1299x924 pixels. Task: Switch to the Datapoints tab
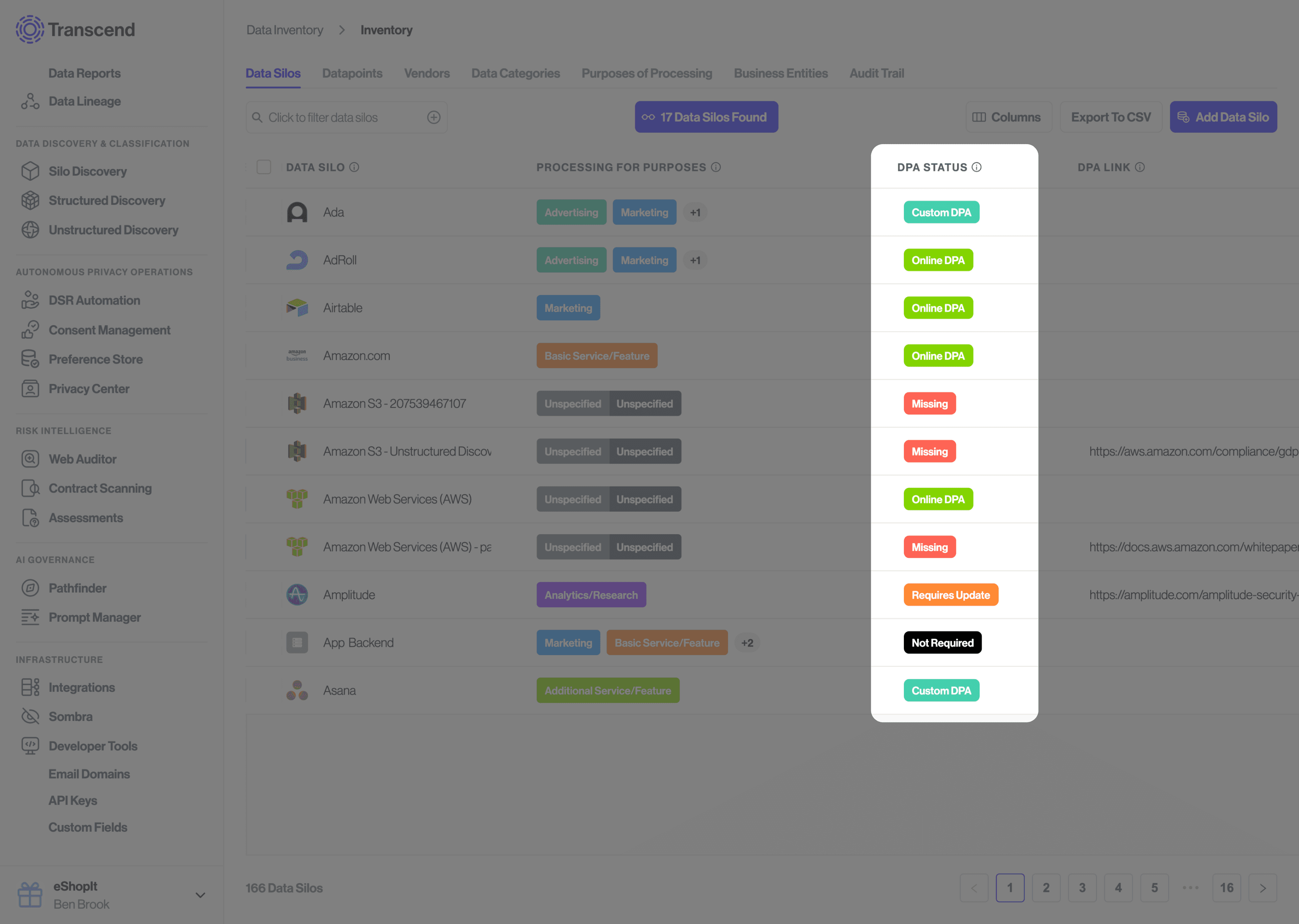352,73
